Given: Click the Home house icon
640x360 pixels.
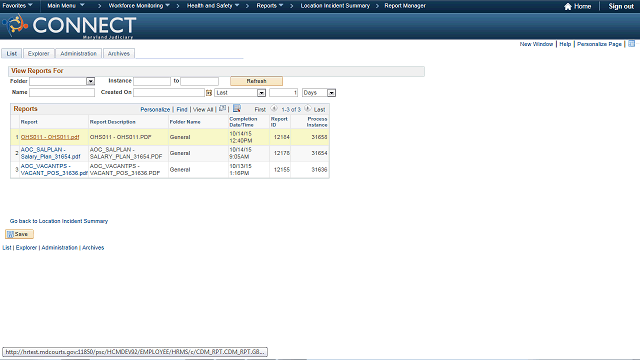Looking at the screenshot, I should 567,6.
